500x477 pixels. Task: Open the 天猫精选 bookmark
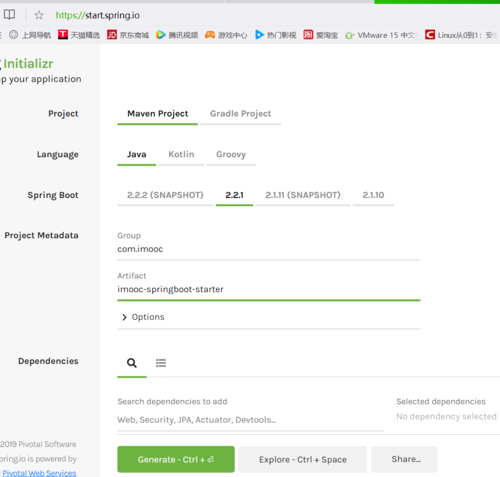coord(79,35)
